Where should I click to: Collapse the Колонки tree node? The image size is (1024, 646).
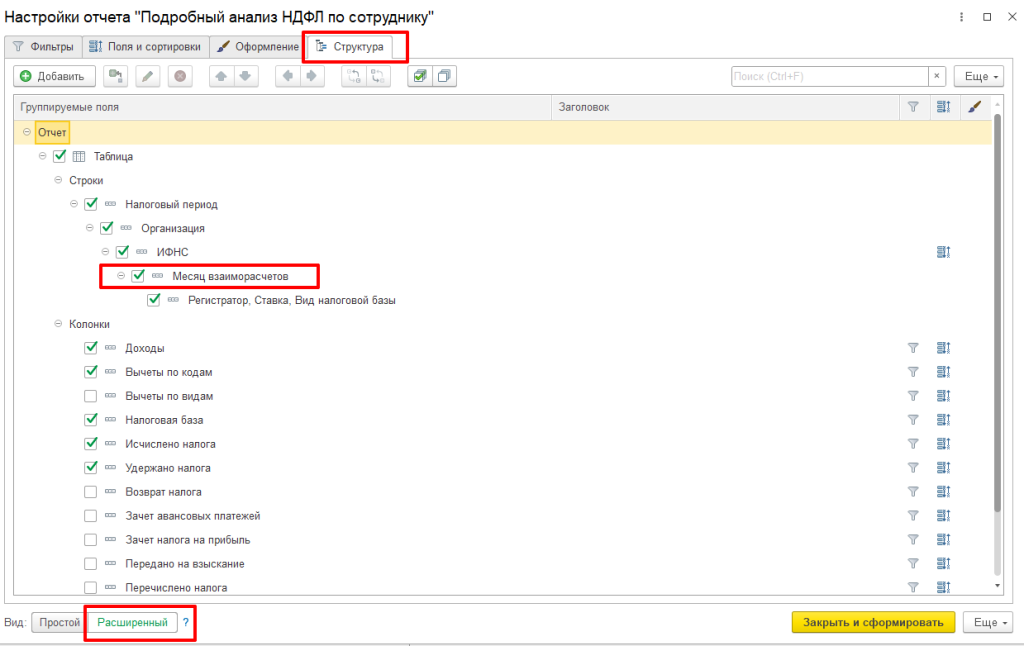(58, 324)
